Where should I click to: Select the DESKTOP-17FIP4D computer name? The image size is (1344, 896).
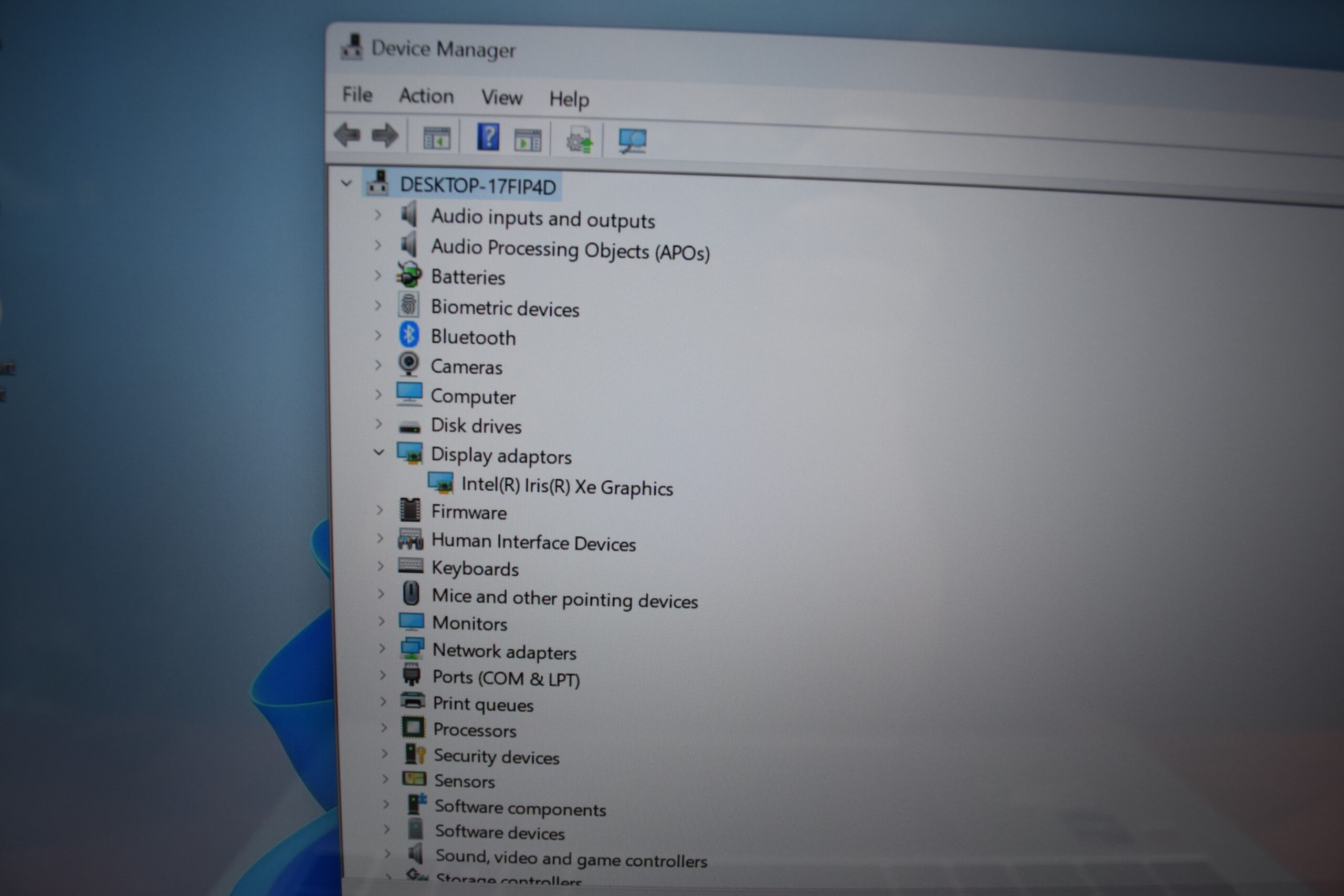478,186
